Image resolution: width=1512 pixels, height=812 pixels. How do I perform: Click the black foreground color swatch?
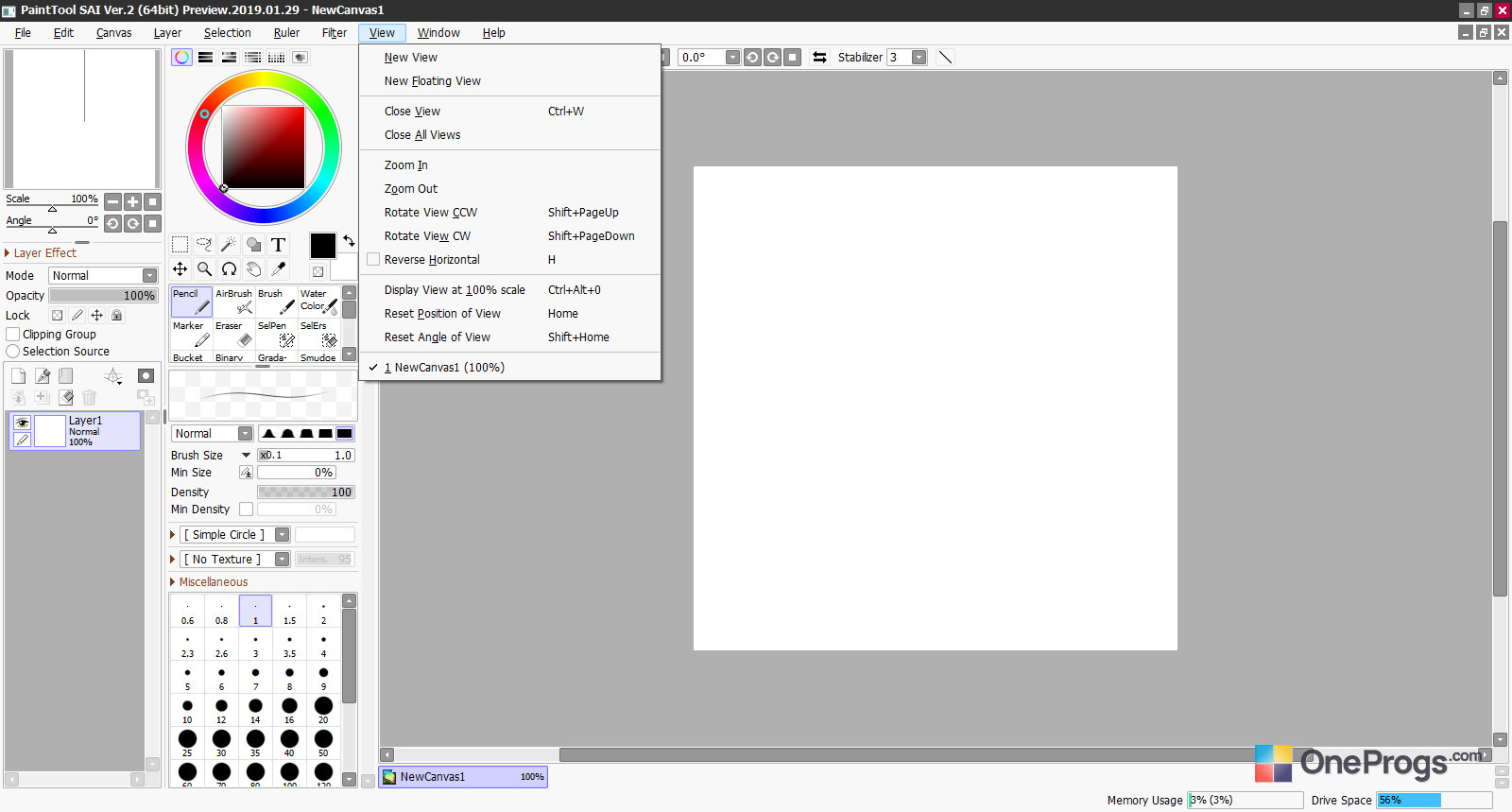click(322, 246)
